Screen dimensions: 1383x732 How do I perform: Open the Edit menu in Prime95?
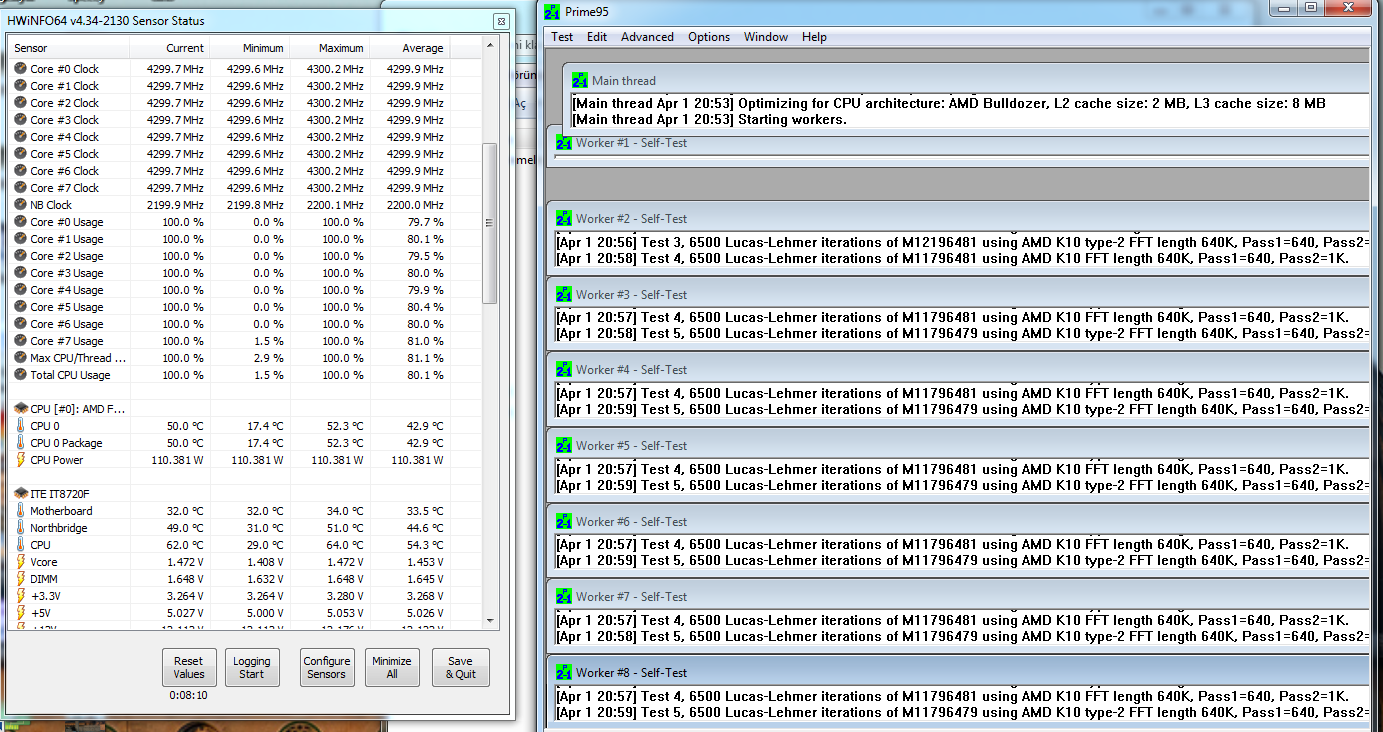[x=597, y=37]
